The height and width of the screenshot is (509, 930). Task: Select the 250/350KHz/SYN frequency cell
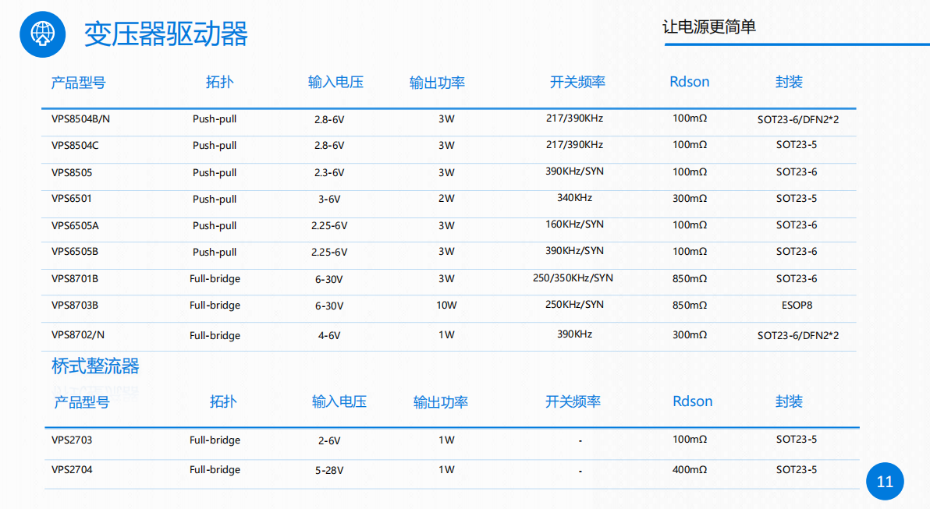(x=573, y=278)
